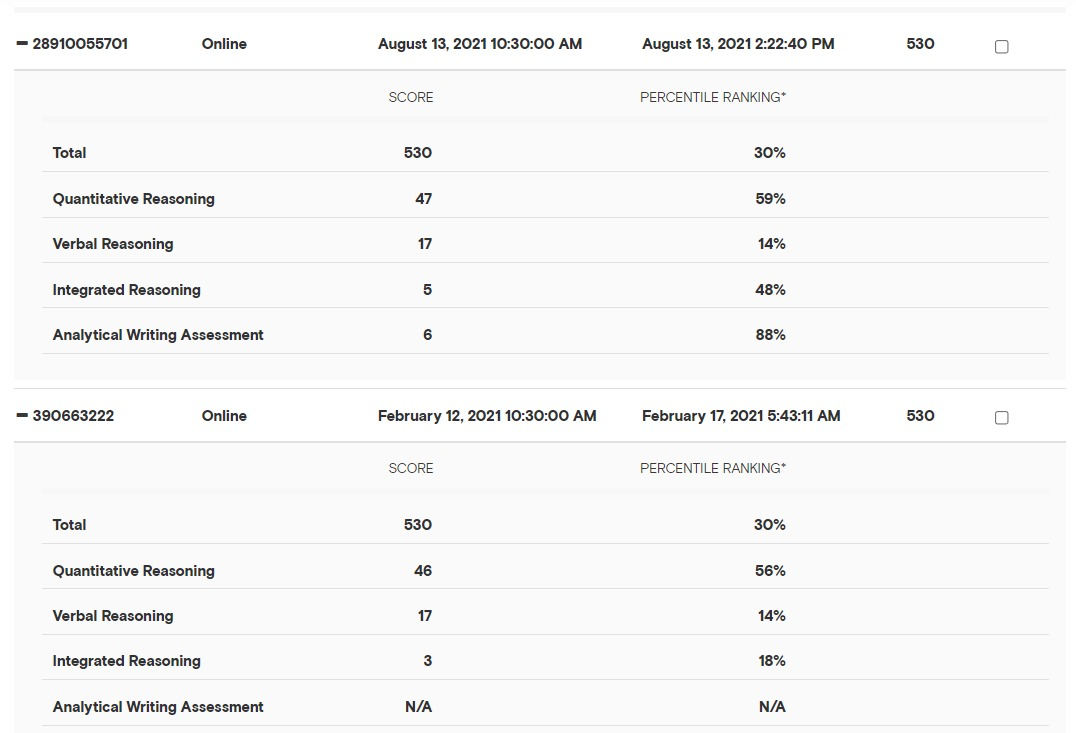The height and width of the screenshot is (733, 1076).
Task: Collapse the 390663222 score details
Action: 22,416
